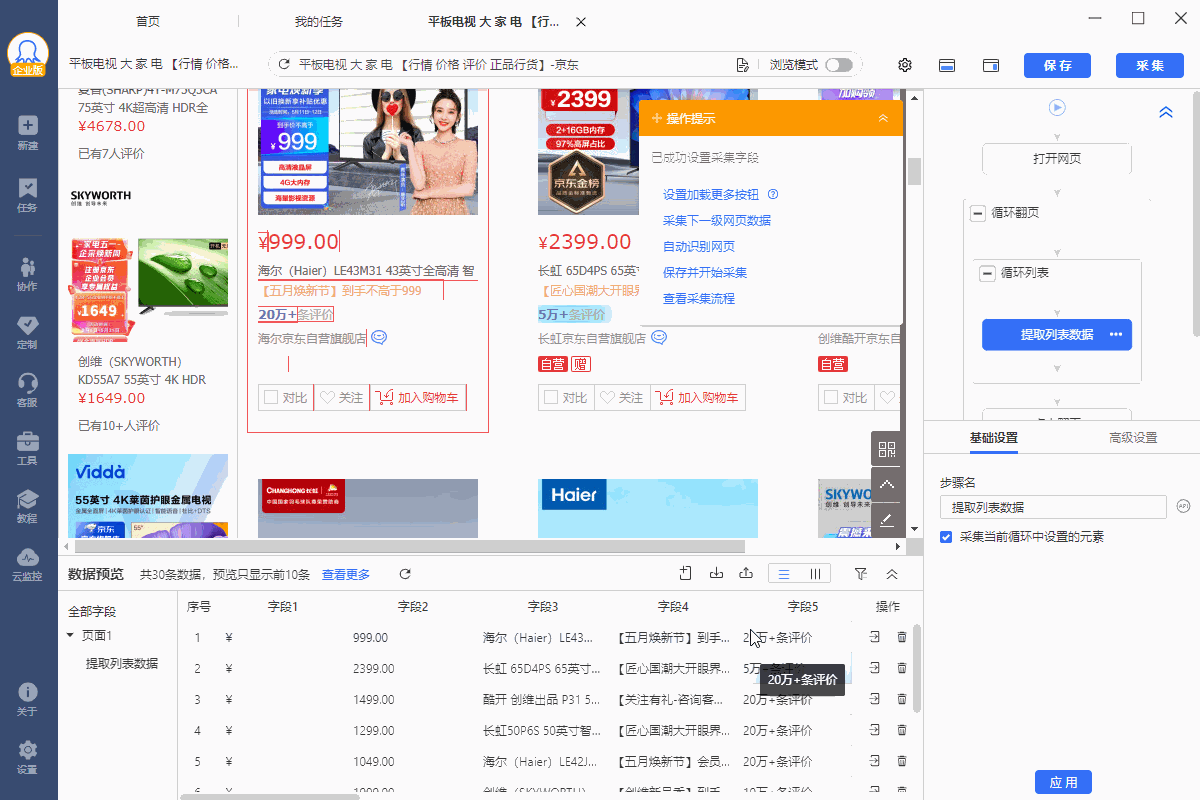Click the 查看更多 link

coord(345,574)
